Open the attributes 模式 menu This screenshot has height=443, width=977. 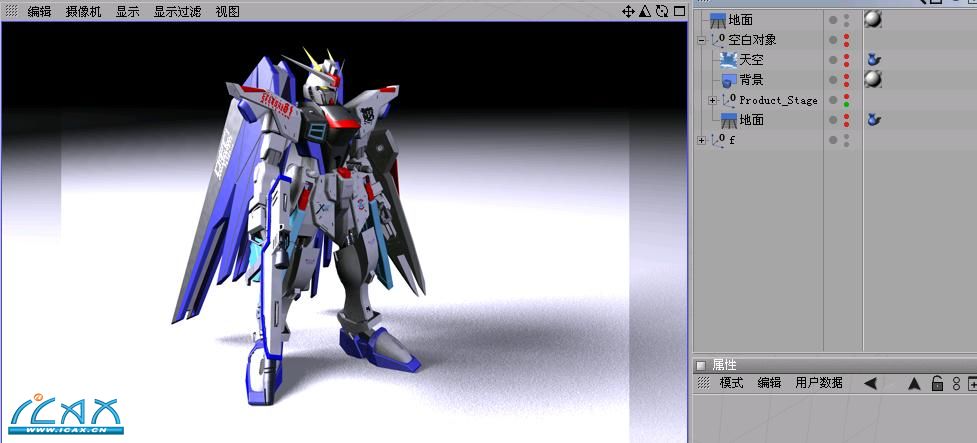(732, 383)
